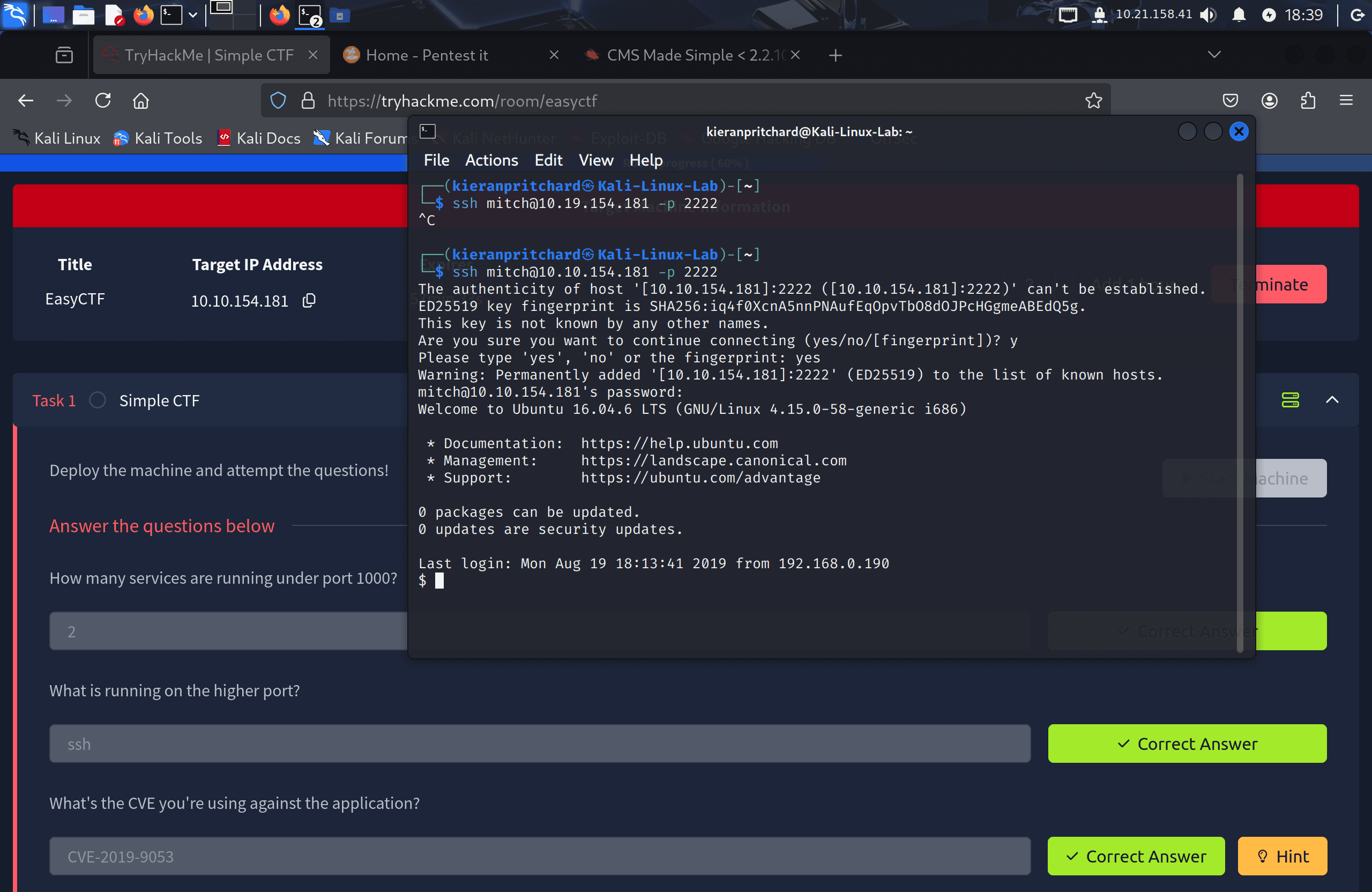Copy the target IP address icon
The image size is (1372, 892).
[309, 300]
